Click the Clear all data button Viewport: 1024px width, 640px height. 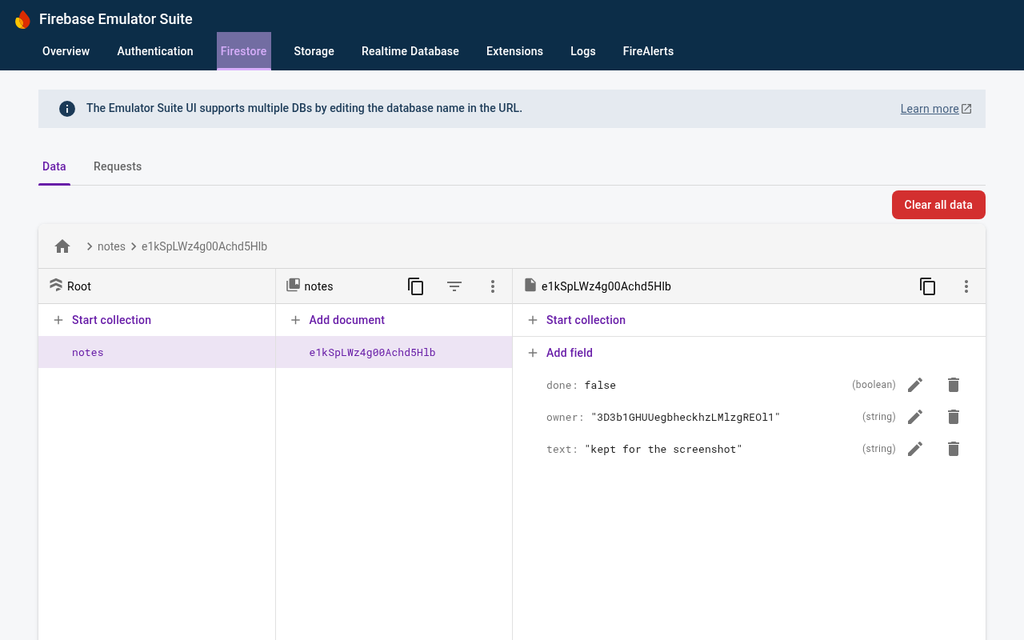point(938,205)
